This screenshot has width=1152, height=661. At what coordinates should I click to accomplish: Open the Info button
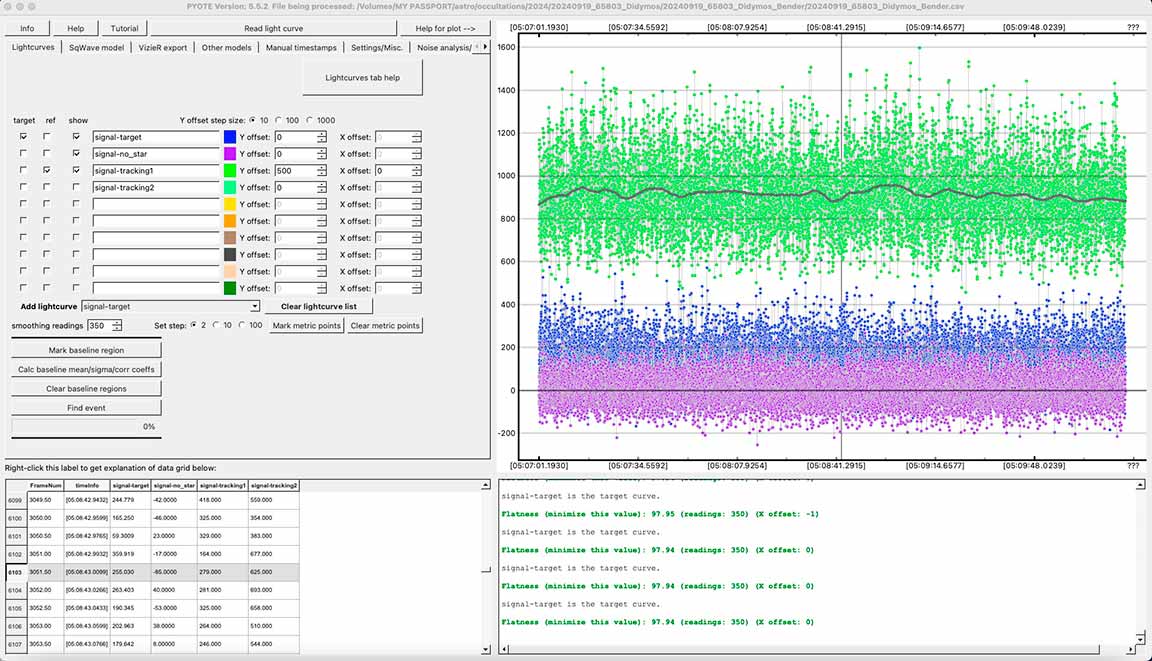(27, 29)
